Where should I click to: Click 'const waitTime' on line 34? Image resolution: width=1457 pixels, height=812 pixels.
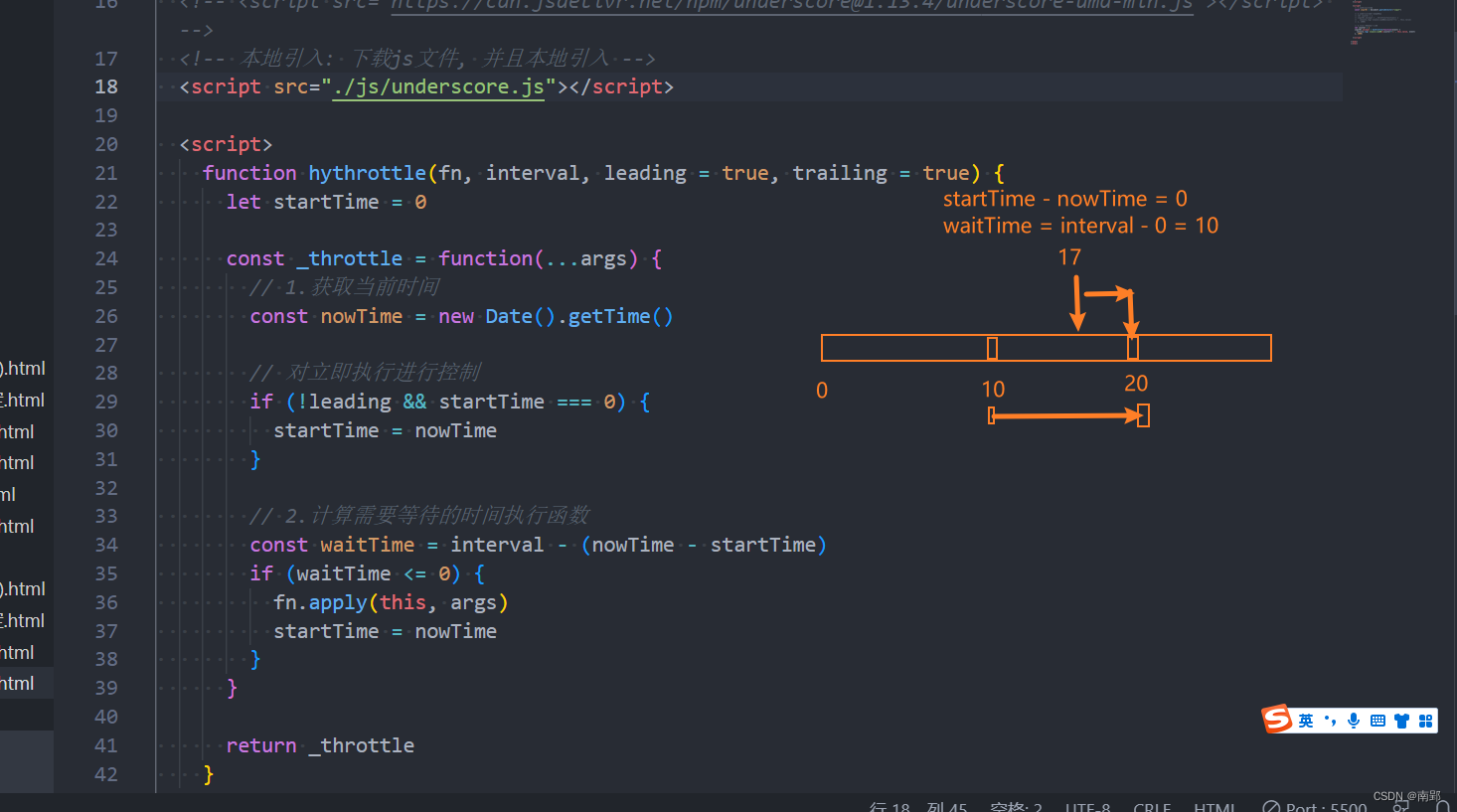332,545
